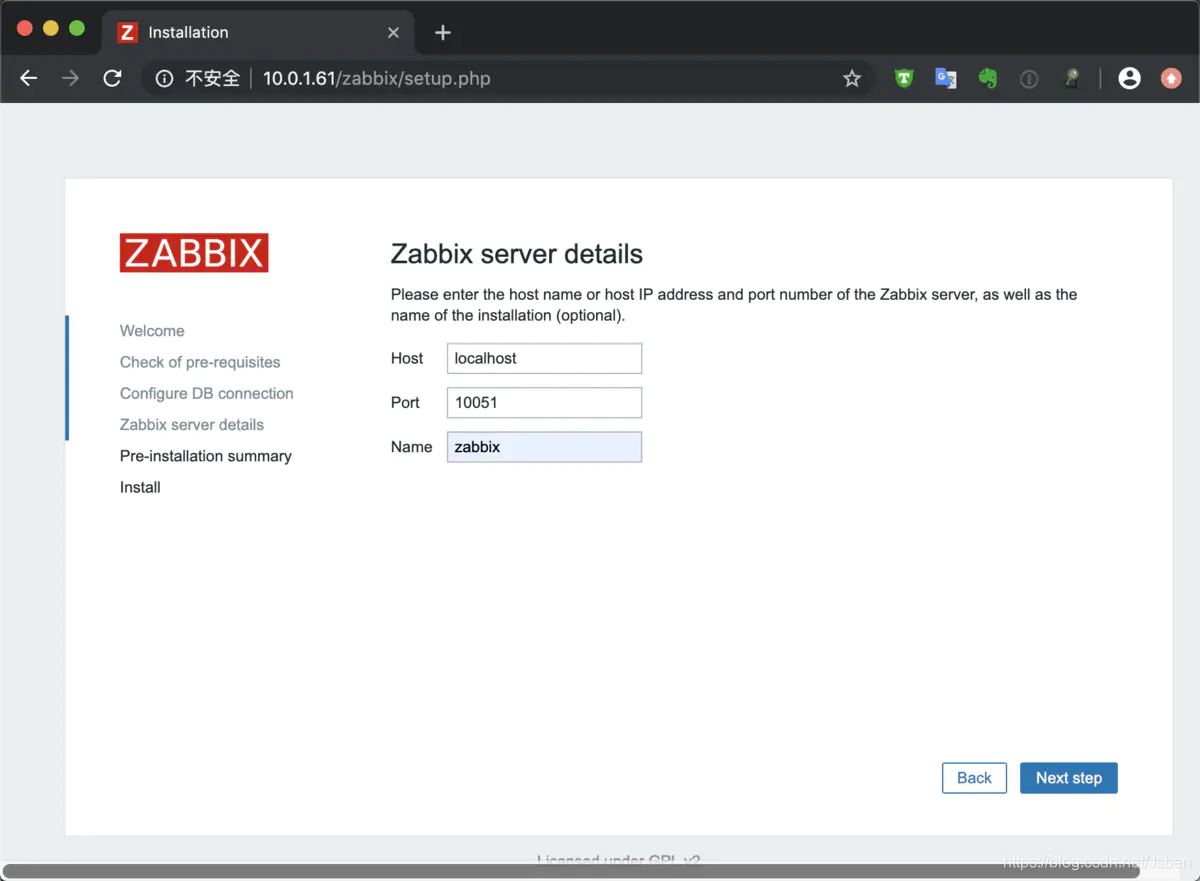
Task: Select Pre-installation summary step
Action: (x=206, y=456)
